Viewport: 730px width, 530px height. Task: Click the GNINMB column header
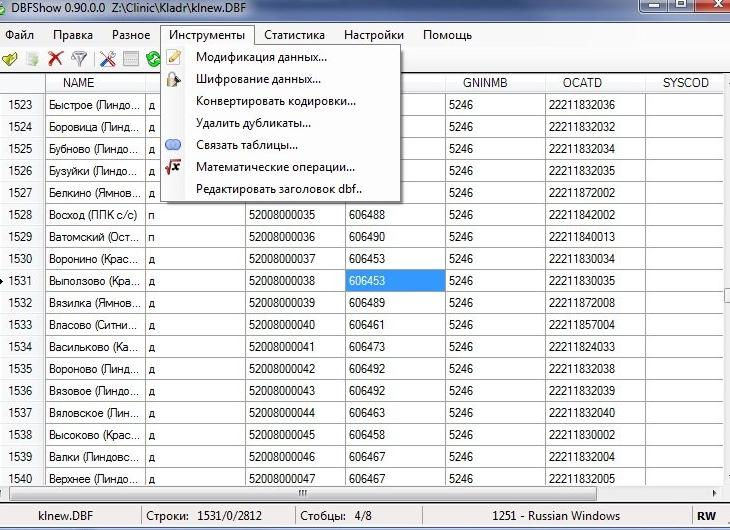point(495,83)
